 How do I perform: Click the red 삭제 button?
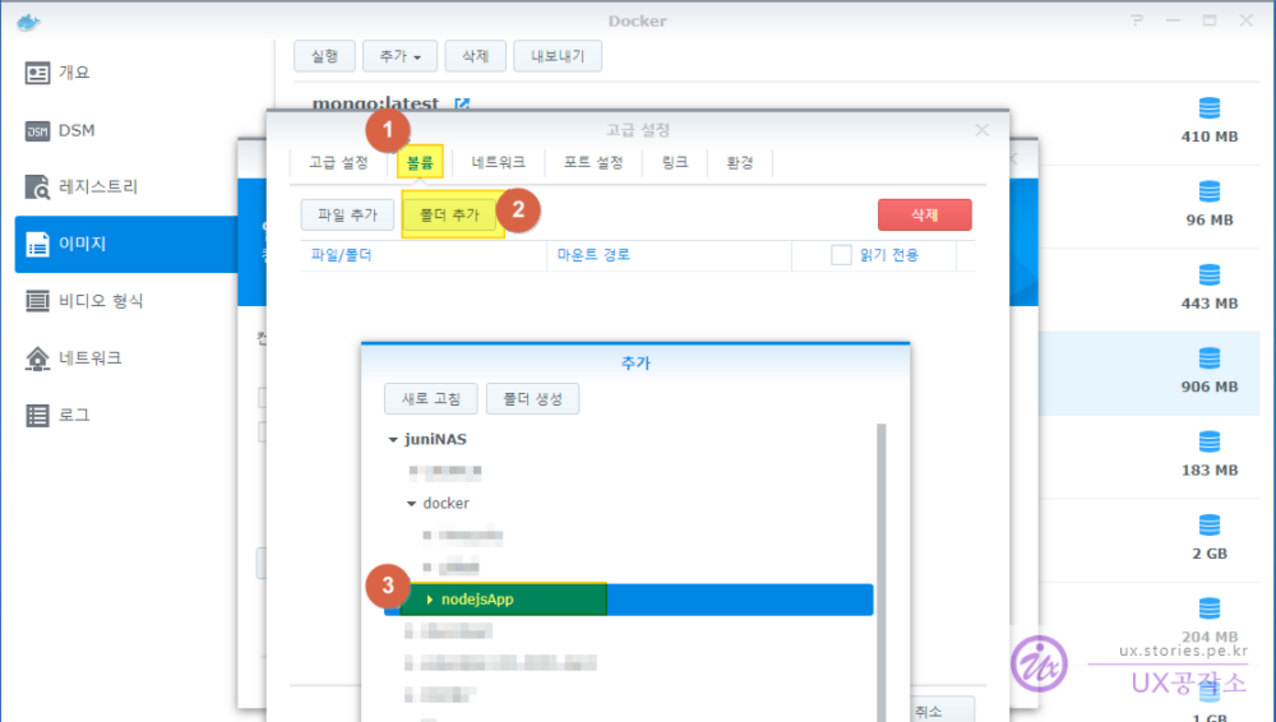pos(924,215)
